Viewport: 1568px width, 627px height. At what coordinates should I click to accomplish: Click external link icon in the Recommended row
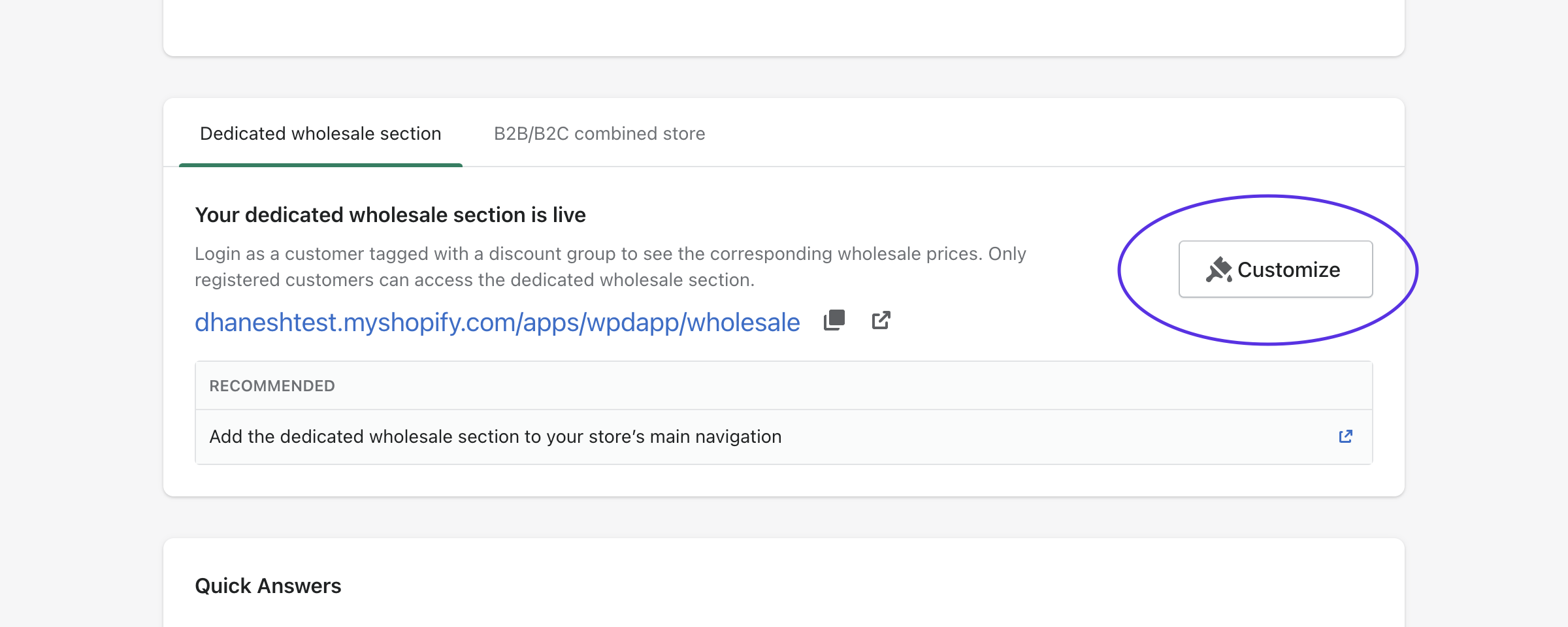(x=1345, y=436)
